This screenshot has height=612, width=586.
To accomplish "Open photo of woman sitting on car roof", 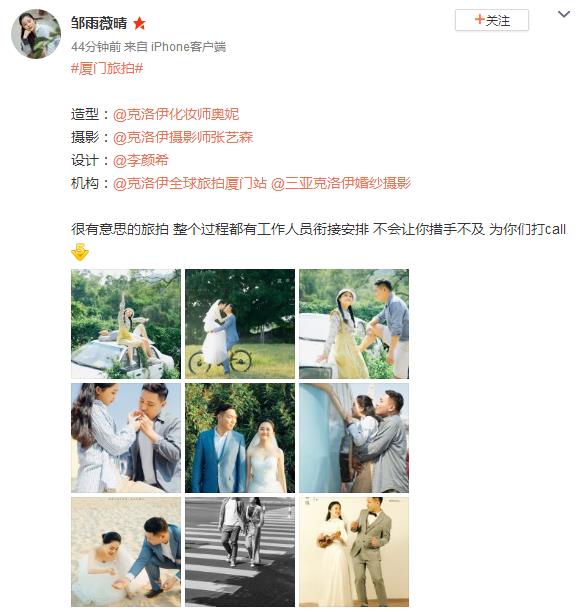I will [126, 324].
